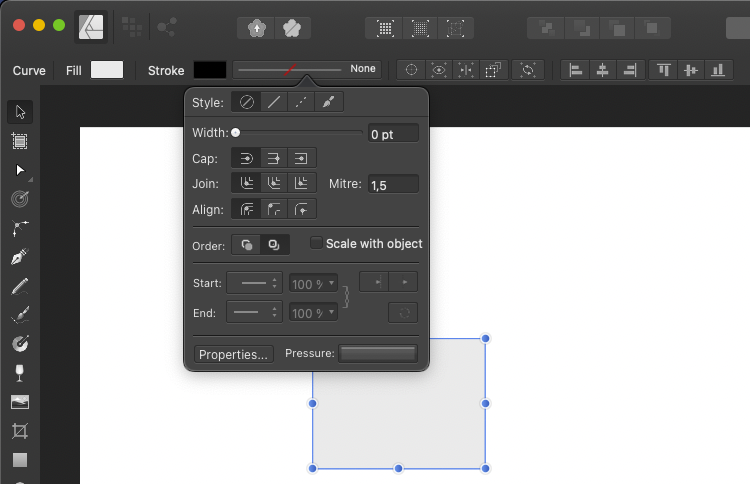This screenshot has width=750, height=484.
Task: Click the Mitre value field
Action: point(392,185)
